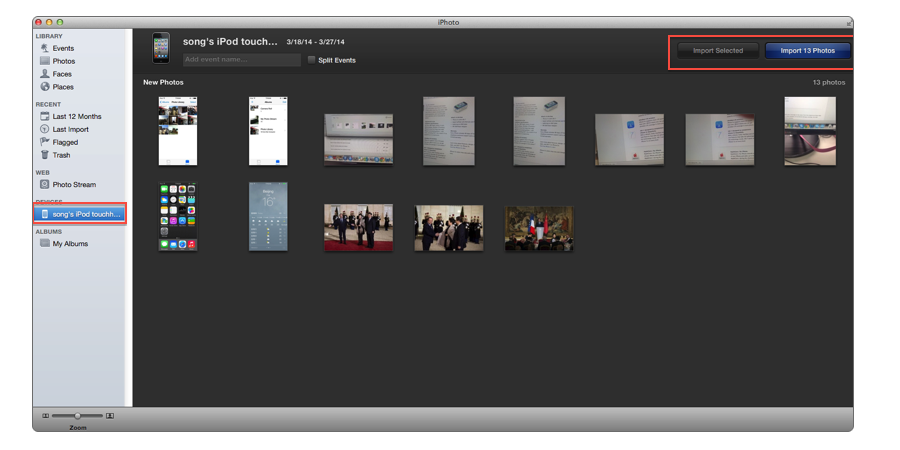Click the My Albums folder icon
This screenshot has height=450, width=900.
pos(45,243)
